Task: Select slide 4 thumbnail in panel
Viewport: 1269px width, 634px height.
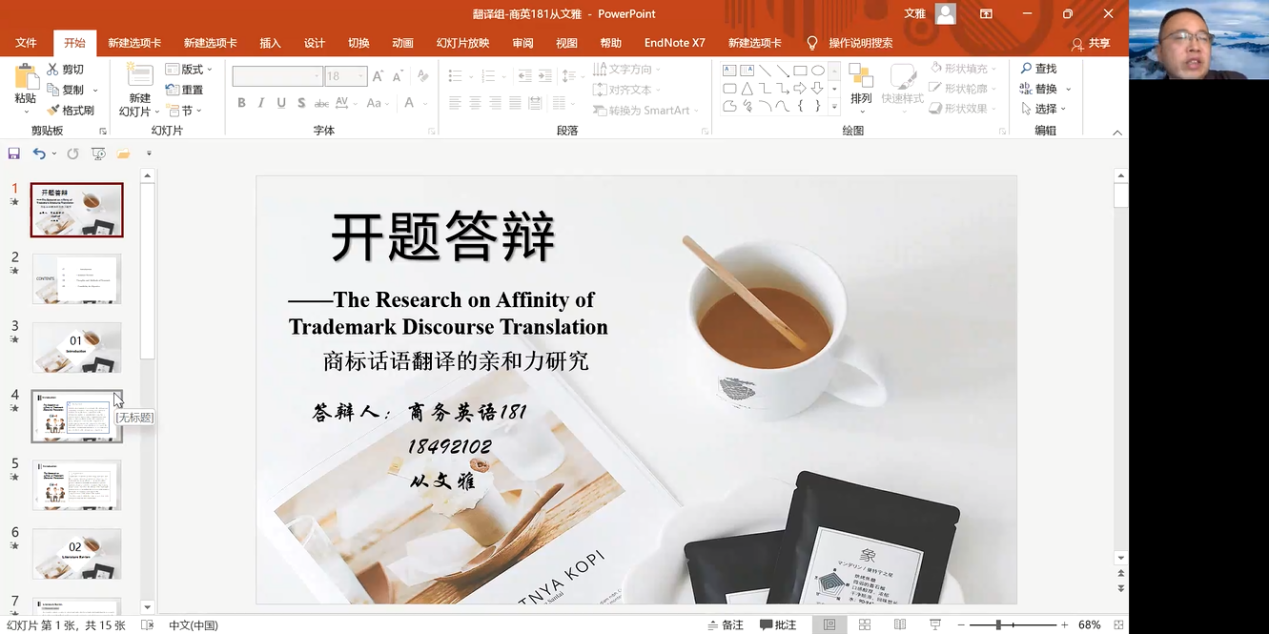Action: click(77, 416)
